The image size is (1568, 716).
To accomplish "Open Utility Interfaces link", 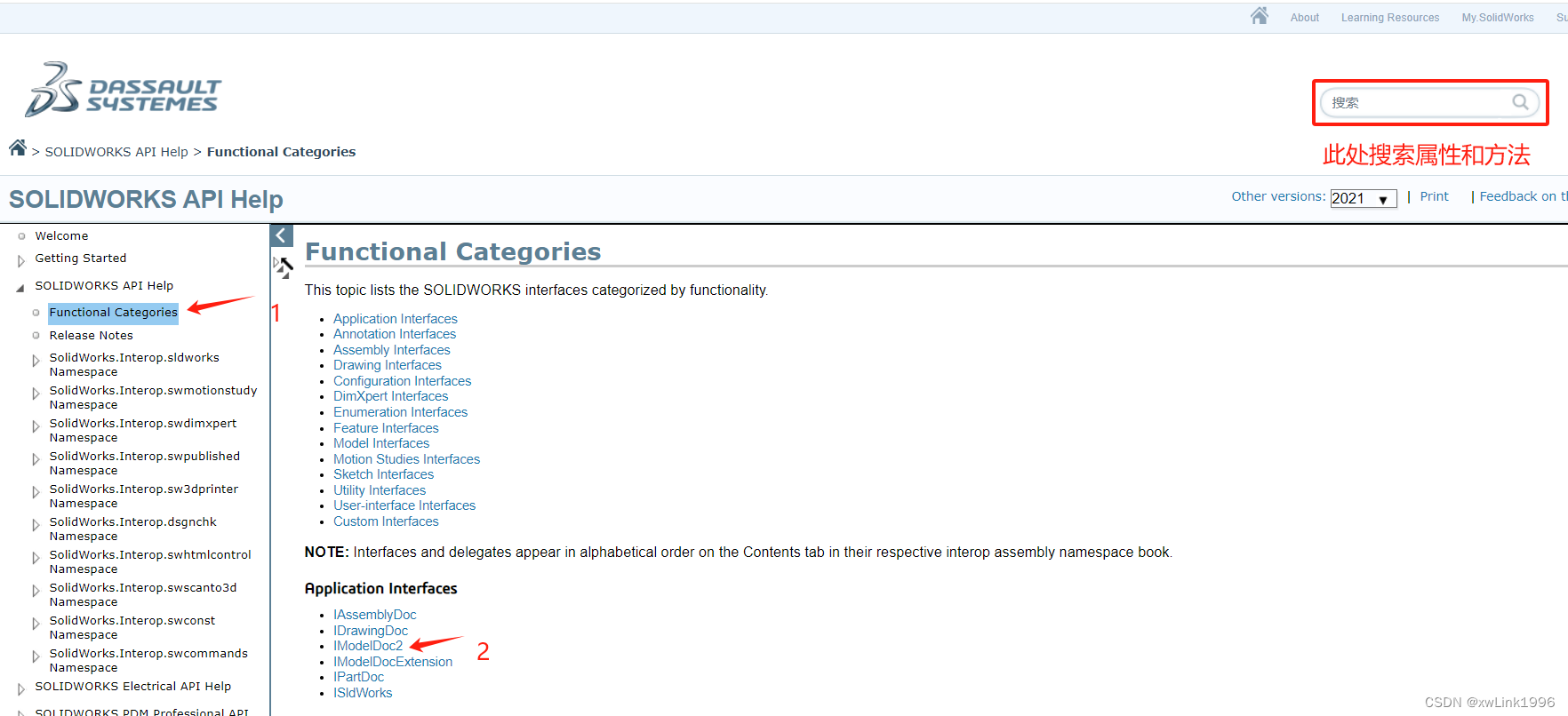I will (380, 490).
